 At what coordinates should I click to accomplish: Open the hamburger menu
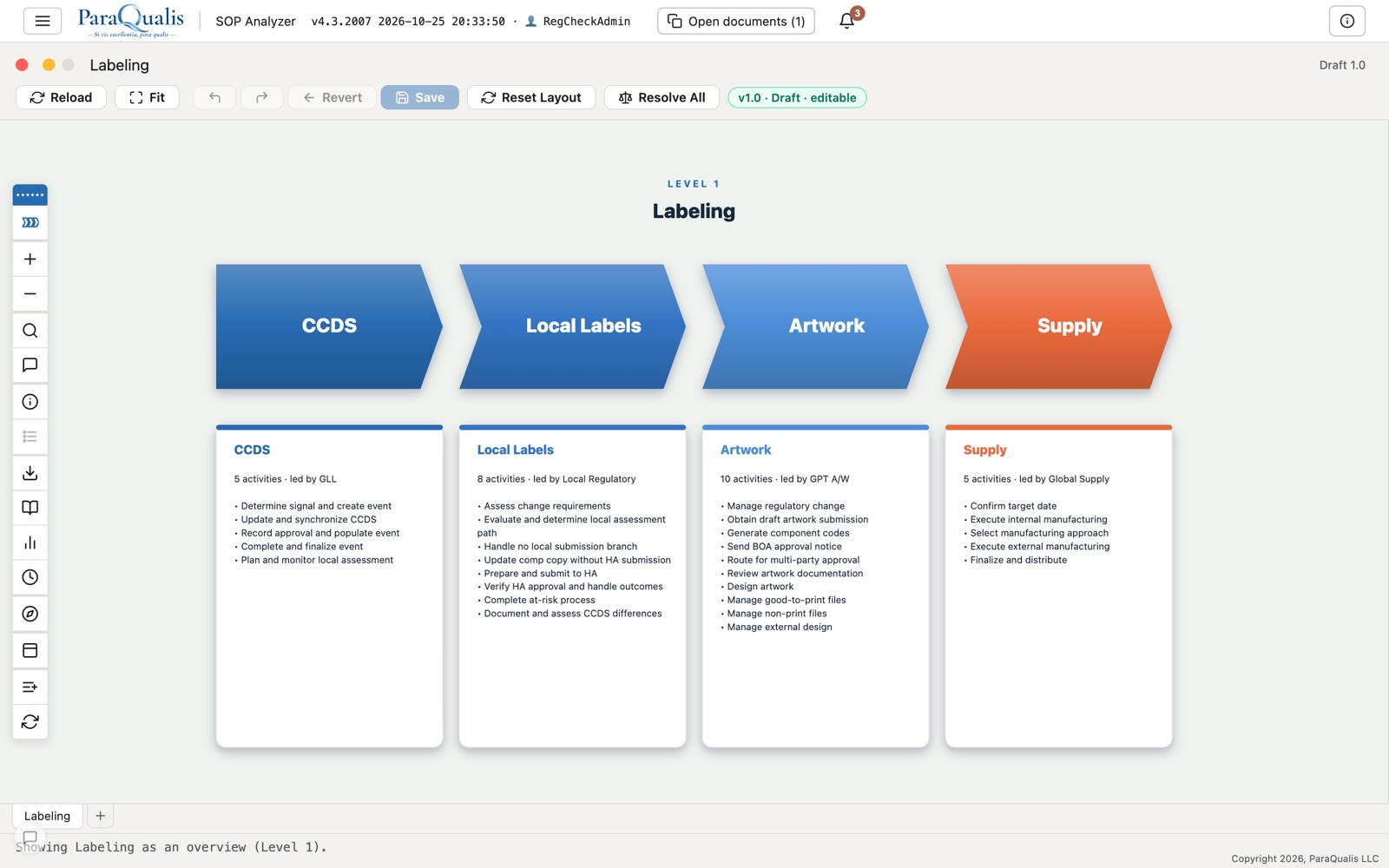click(x=42, y=21)
